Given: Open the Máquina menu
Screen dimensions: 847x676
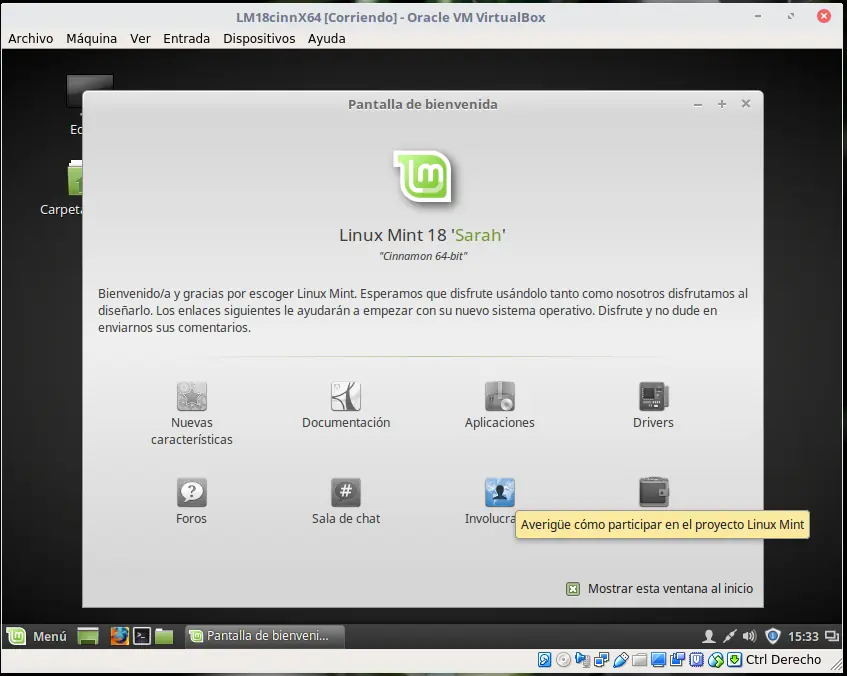Looking at the screenshot, I should (x=91, y=38).
